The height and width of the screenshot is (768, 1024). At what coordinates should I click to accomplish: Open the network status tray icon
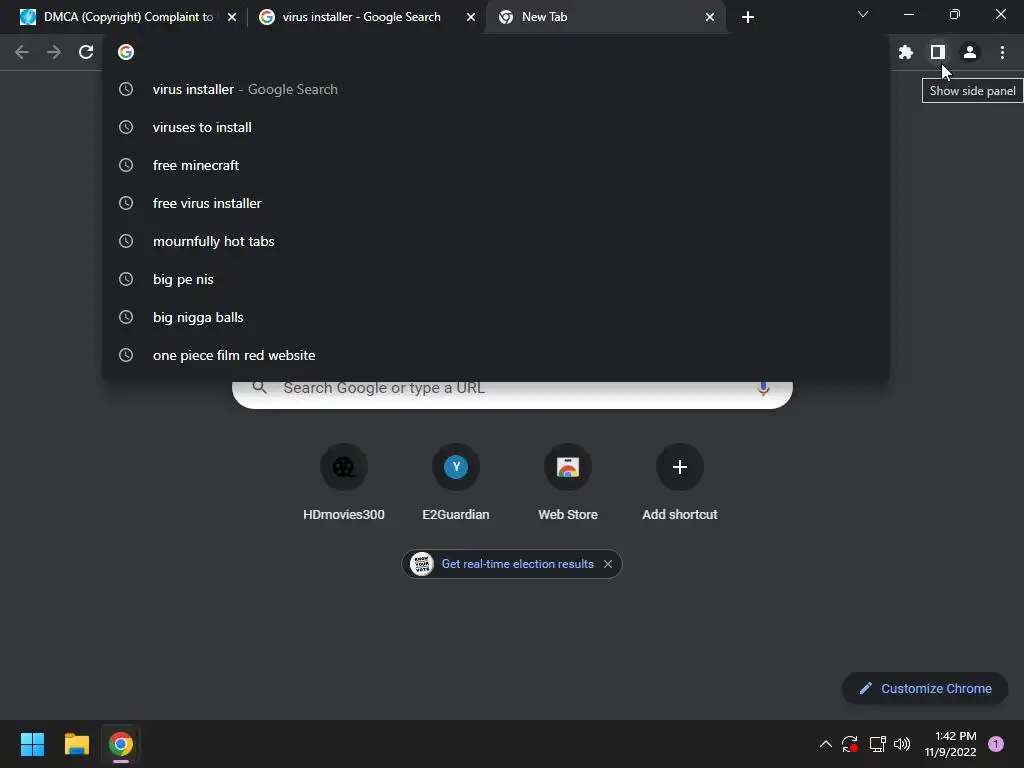pyautogui.click(x=877, y=744)
